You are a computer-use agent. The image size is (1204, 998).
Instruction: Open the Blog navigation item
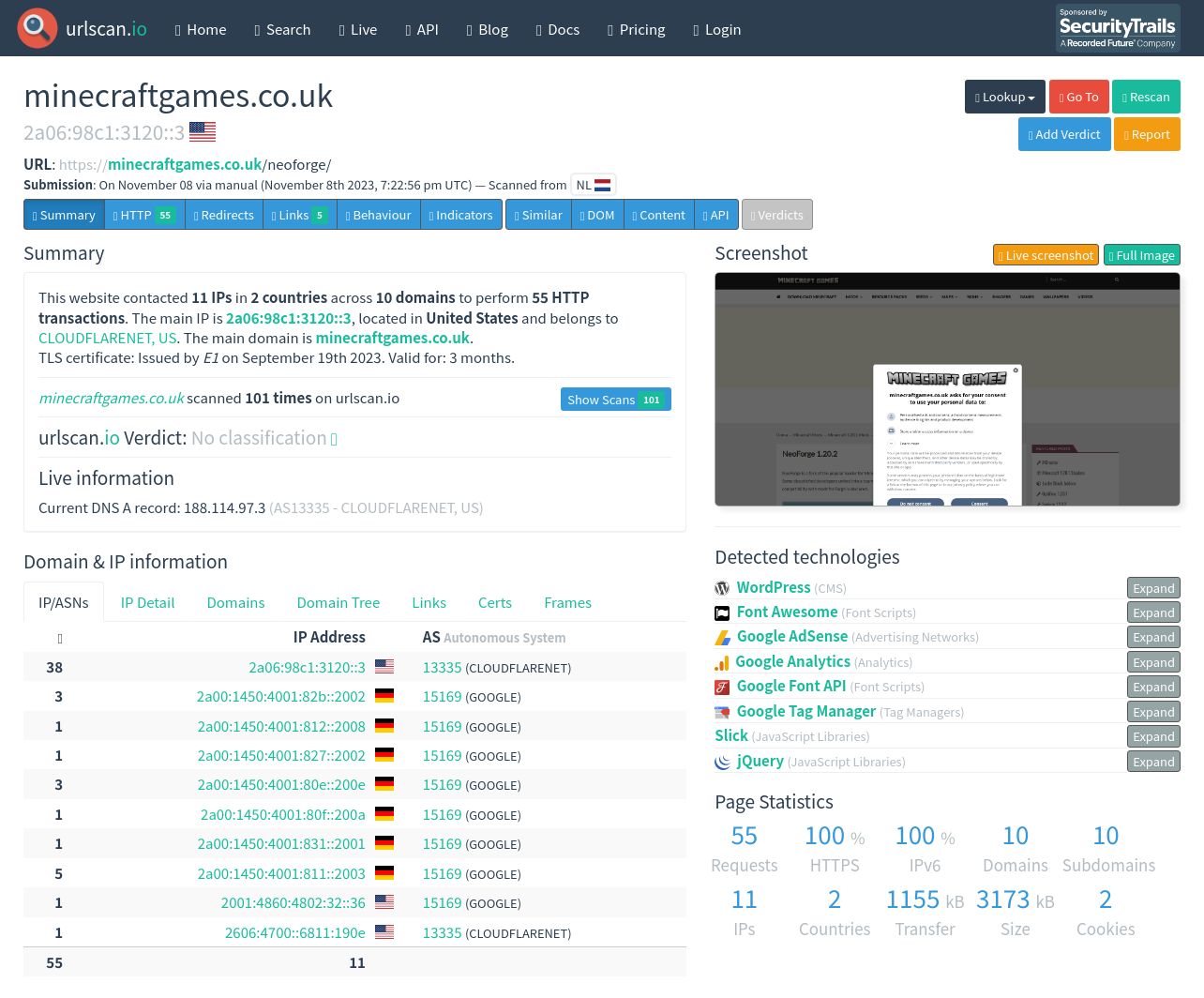pos(488,29)
